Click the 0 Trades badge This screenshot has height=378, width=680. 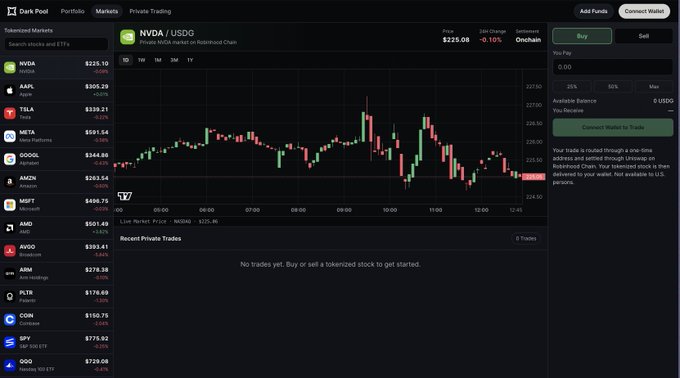click(526, 238)
